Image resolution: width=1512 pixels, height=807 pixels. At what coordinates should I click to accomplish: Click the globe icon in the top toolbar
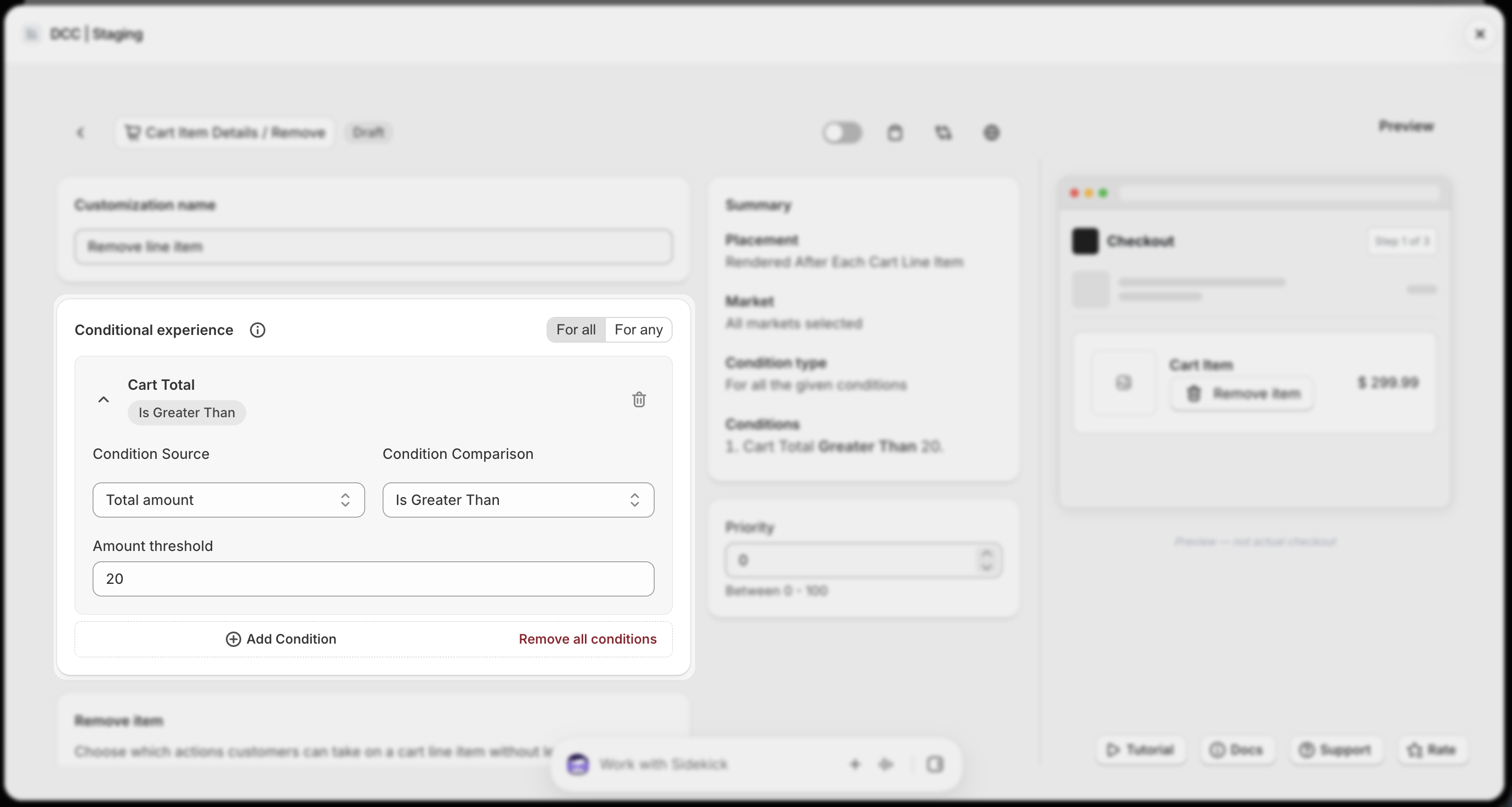click(991, 133)
